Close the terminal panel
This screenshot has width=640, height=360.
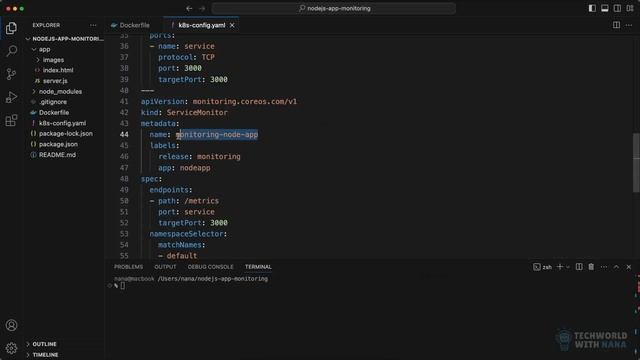pos(629,267)
